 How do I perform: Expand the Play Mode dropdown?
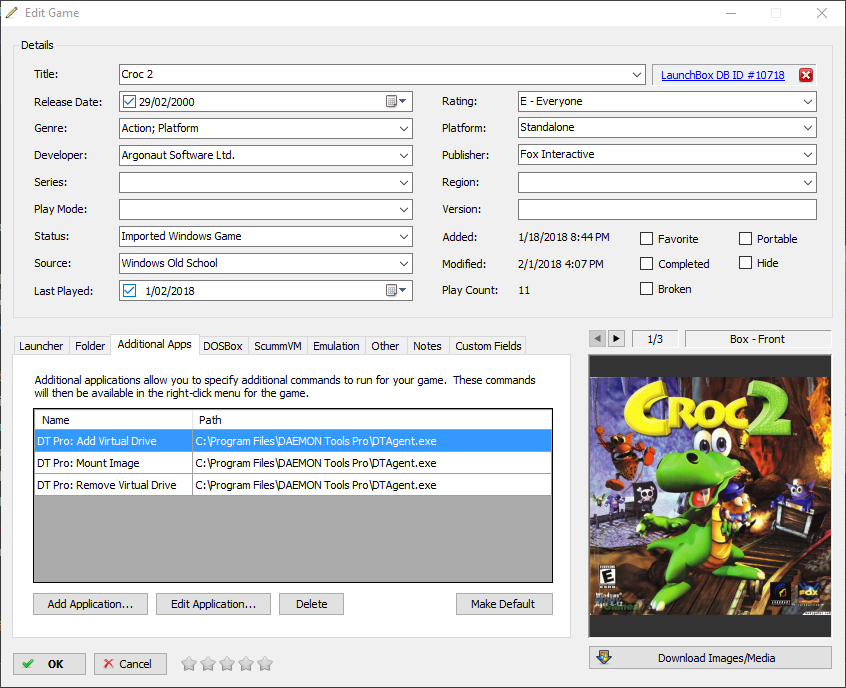[404, 209]
